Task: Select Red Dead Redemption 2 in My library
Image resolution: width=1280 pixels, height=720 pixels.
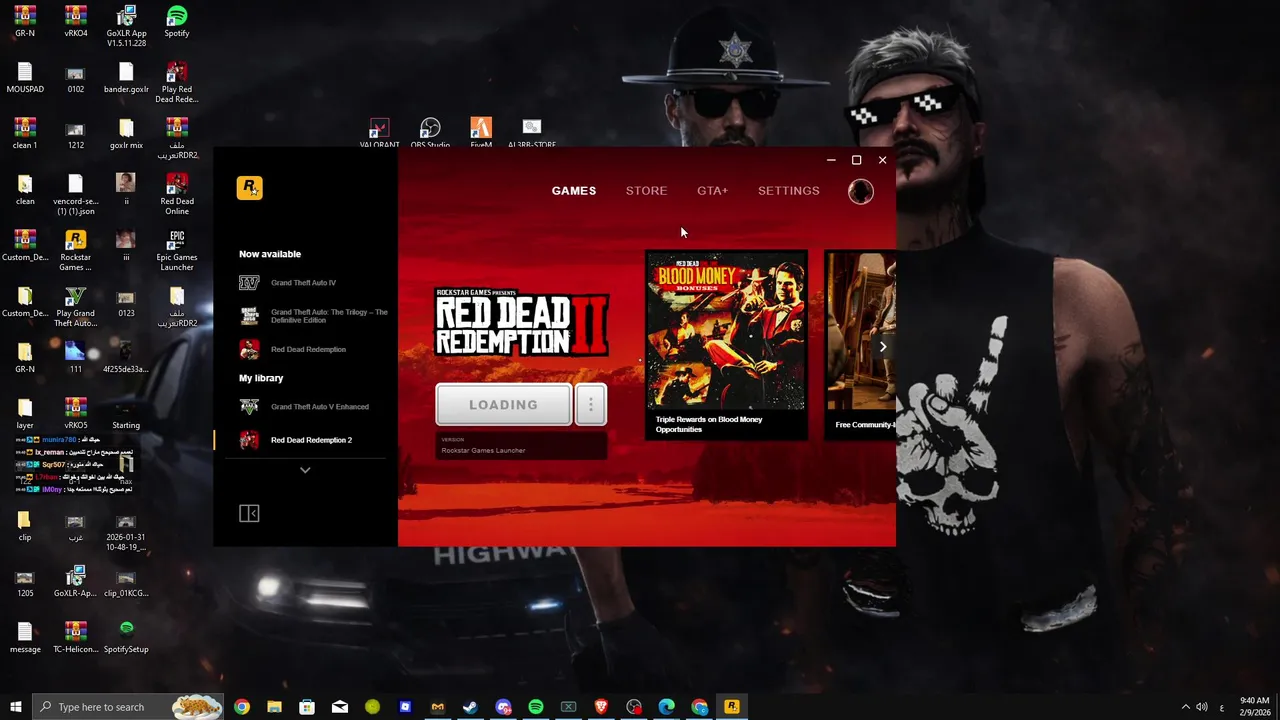Action: click(296, 440)
